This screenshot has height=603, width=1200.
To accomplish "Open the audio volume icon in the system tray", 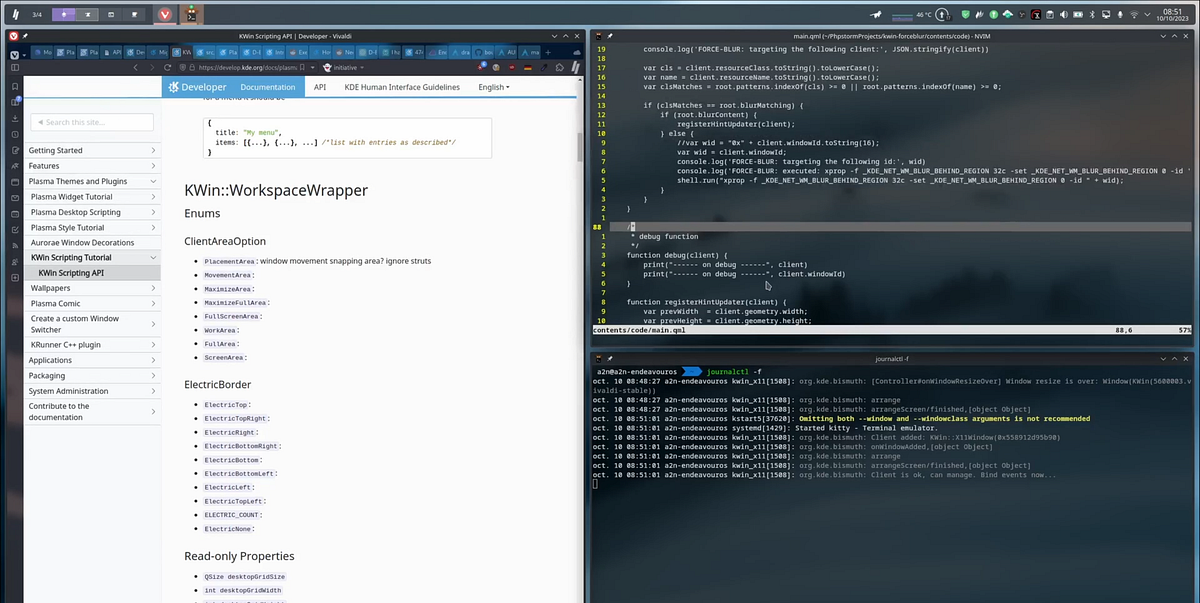I will tap(1063, 14).
